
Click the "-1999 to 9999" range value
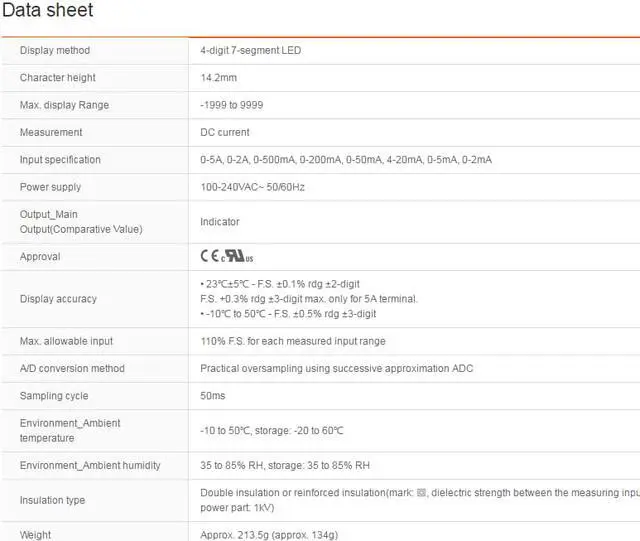[234, 105]
